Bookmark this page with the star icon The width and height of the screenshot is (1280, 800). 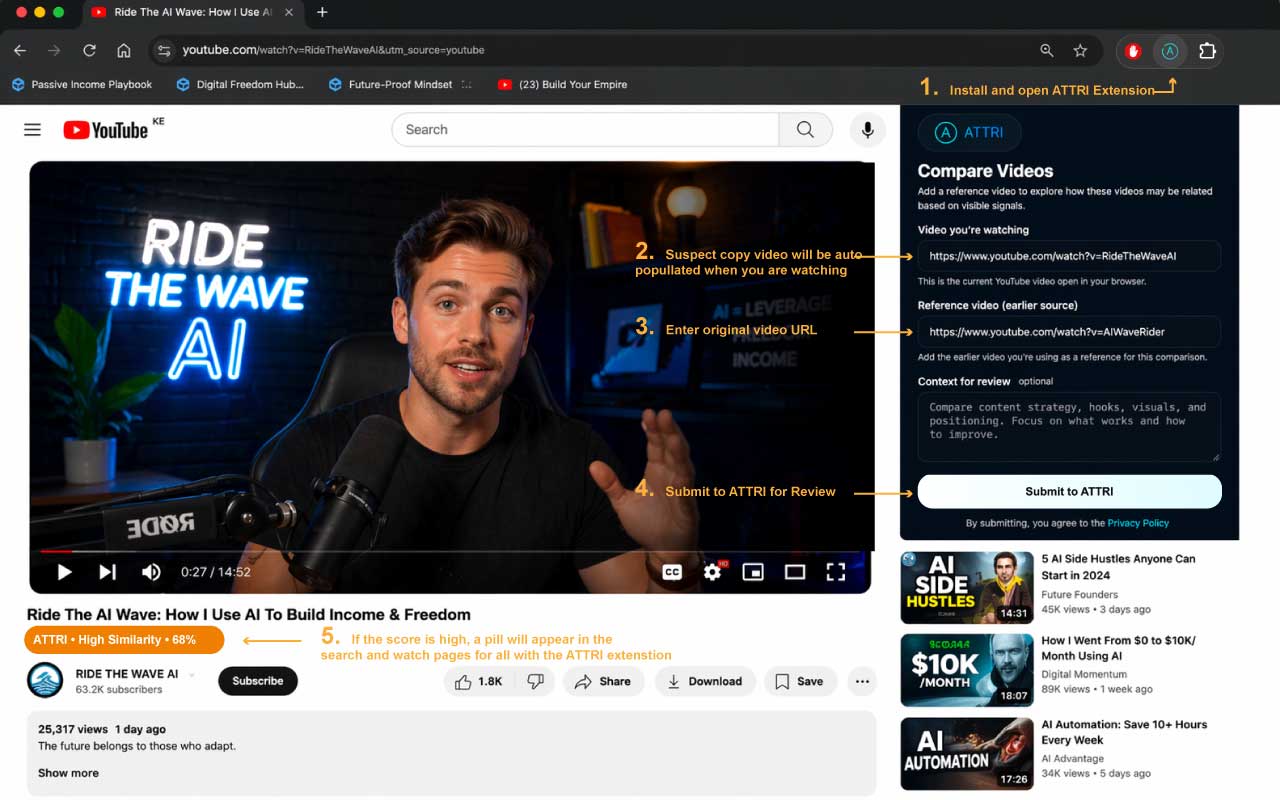point(1080,50)
